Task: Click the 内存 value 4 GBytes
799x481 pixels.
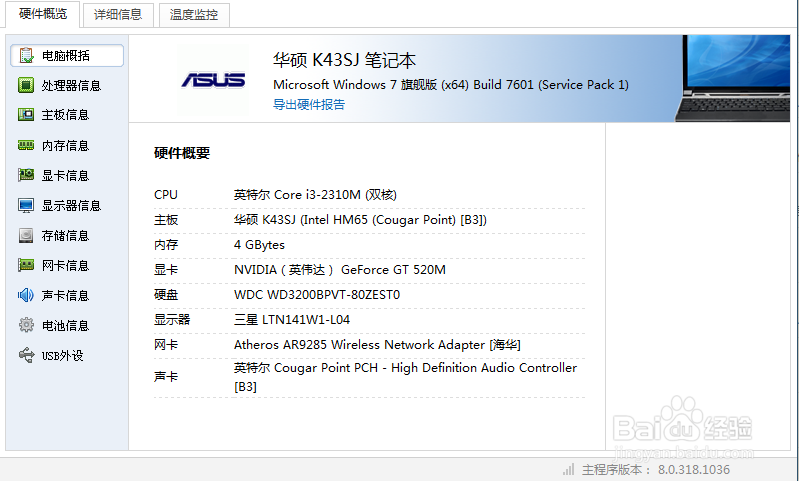Action: tap(259, 245)
